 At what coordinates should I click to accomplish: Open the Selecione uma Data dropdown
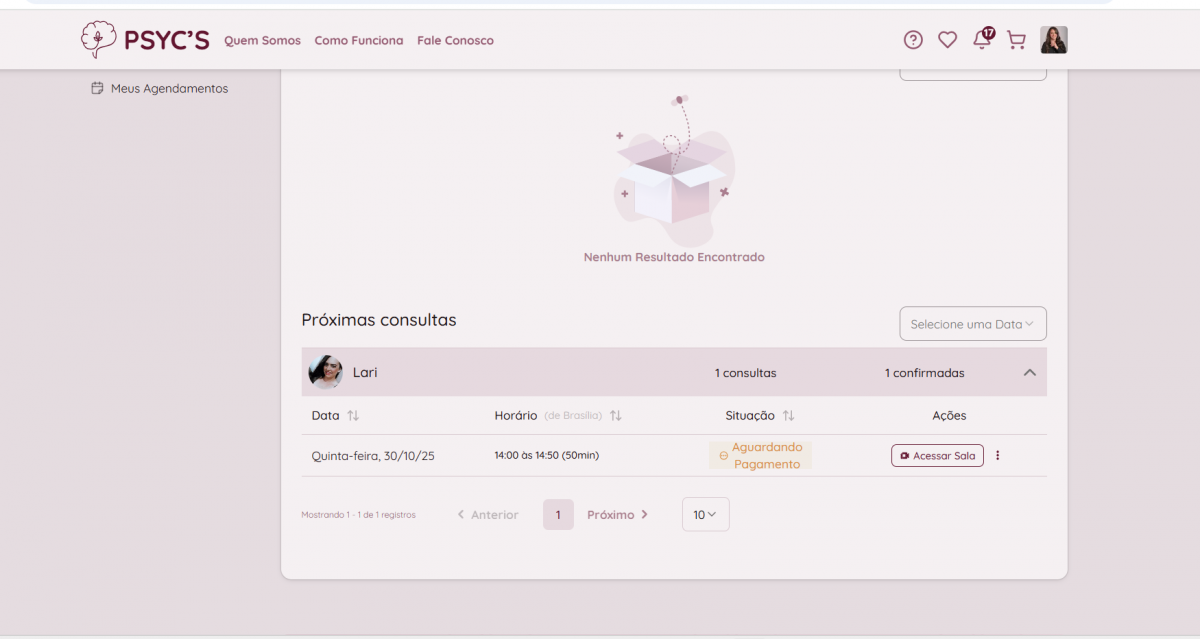972,324
